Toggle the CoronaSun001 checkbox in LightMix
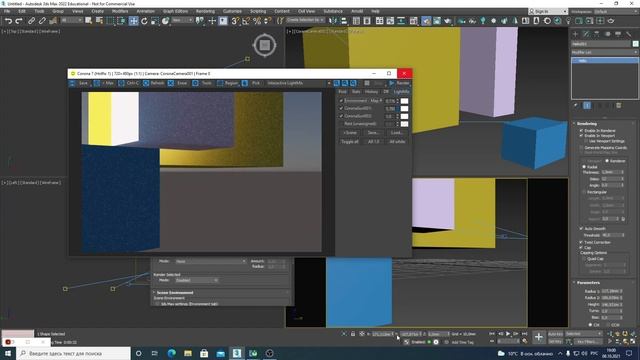This screenshot has height=360, width=640. click(x=341, y=108)
